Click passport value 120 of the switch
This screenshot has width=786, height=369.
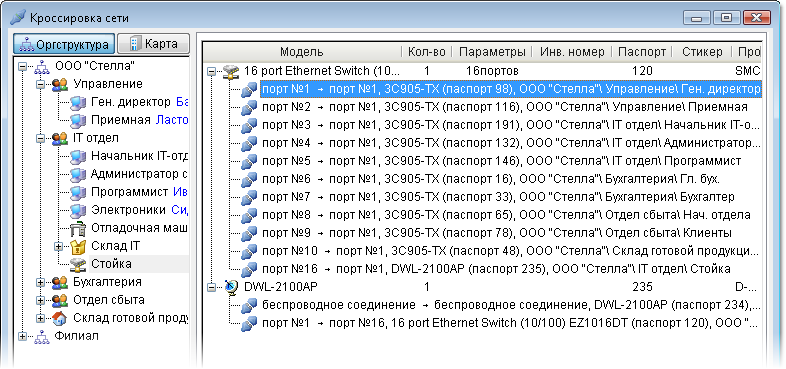(642, 71)
